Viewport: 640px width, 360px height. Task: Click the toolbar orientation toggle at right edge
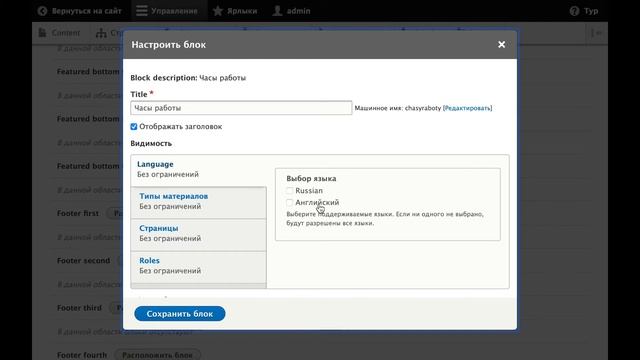coord(597,33)
